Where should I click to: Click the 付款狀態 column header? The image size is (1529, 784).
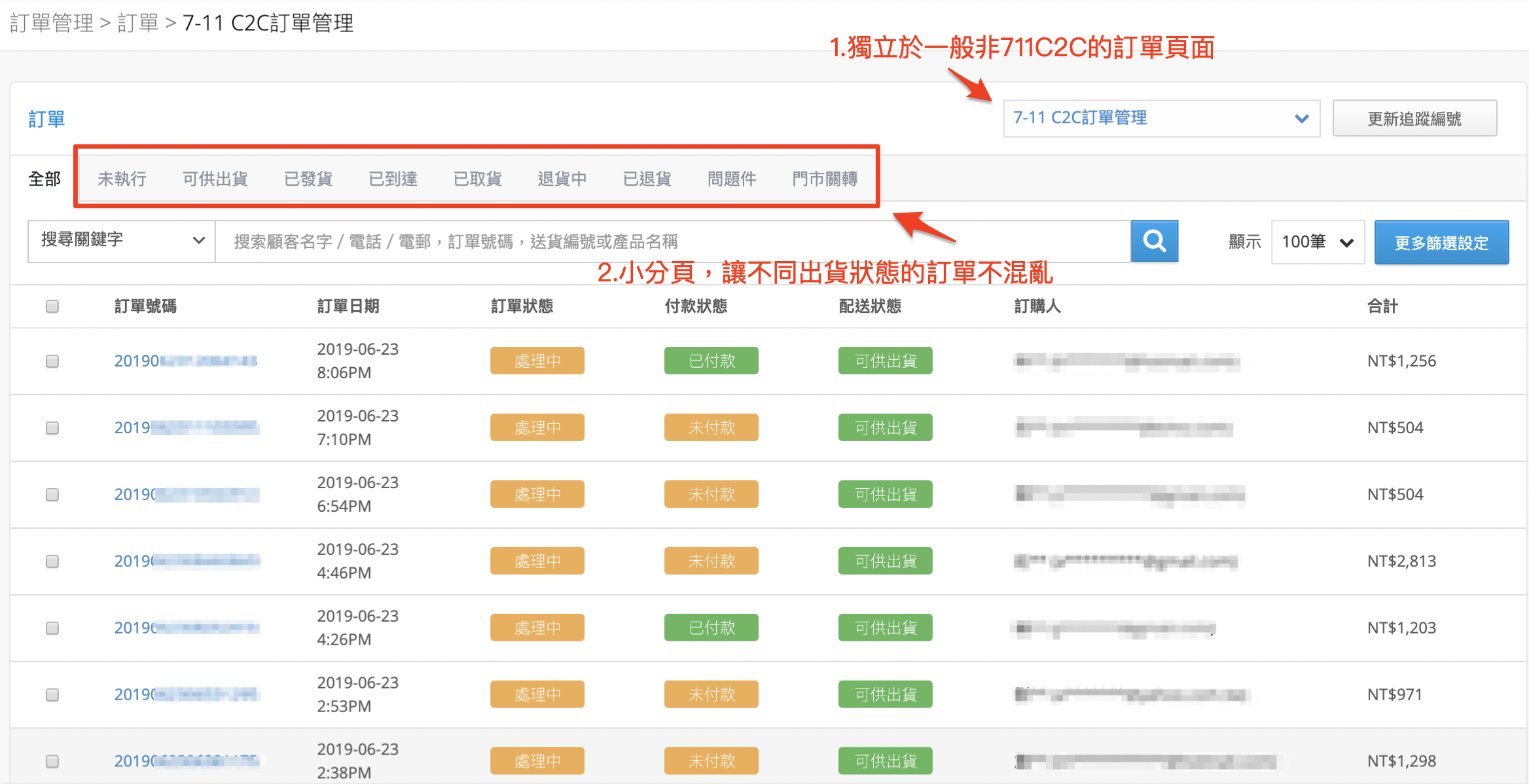(x=696, y=306)
